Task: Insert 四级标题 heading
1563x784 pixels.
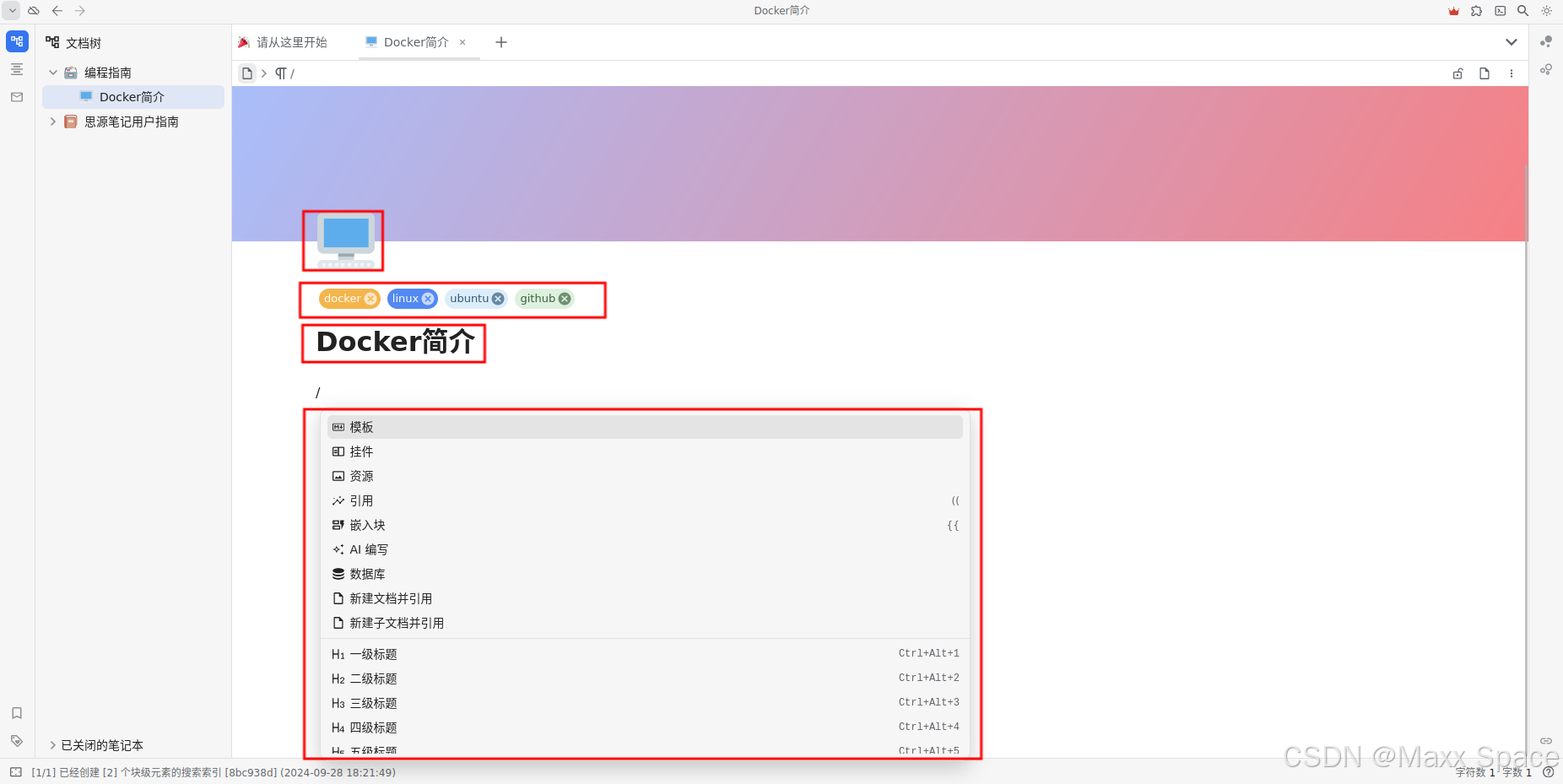Action: click(x=645, y=727)
